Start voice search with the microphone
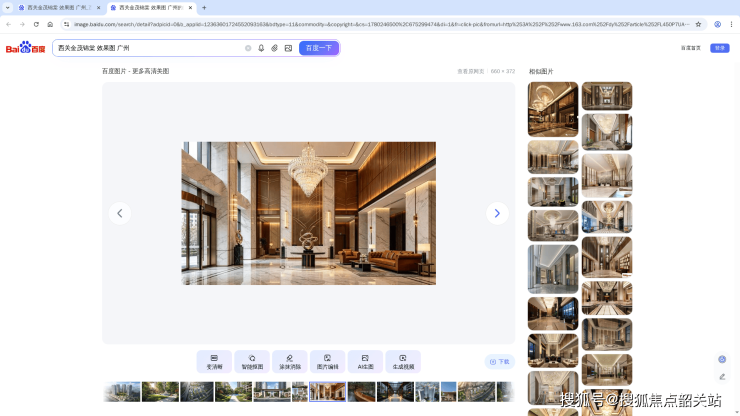The image size is (740, 416). point(261,48)
